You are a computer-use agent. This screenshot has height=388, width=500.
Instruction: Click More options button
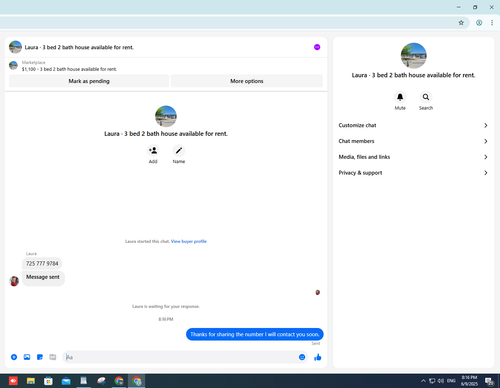tap(247, 81)
